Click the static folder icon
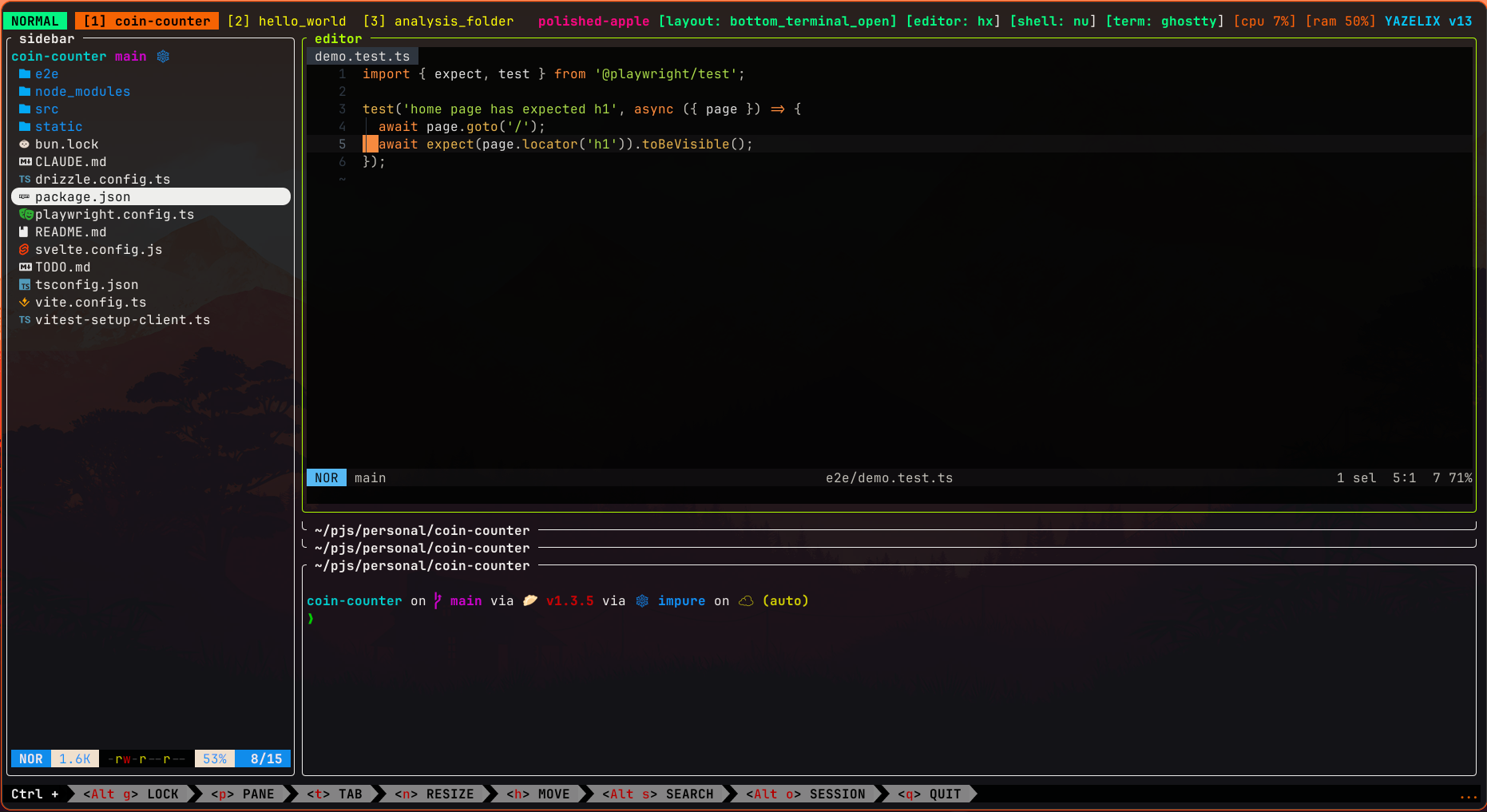The width and height of the screenshot is (1487, 812). point(25,127)
